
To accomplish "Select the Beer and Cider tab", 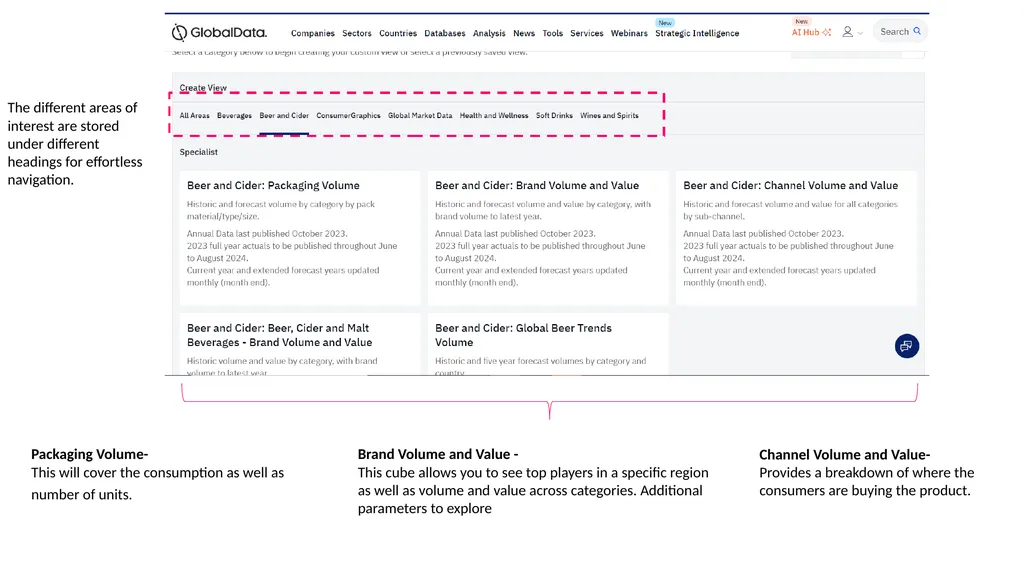I will 284,116.
